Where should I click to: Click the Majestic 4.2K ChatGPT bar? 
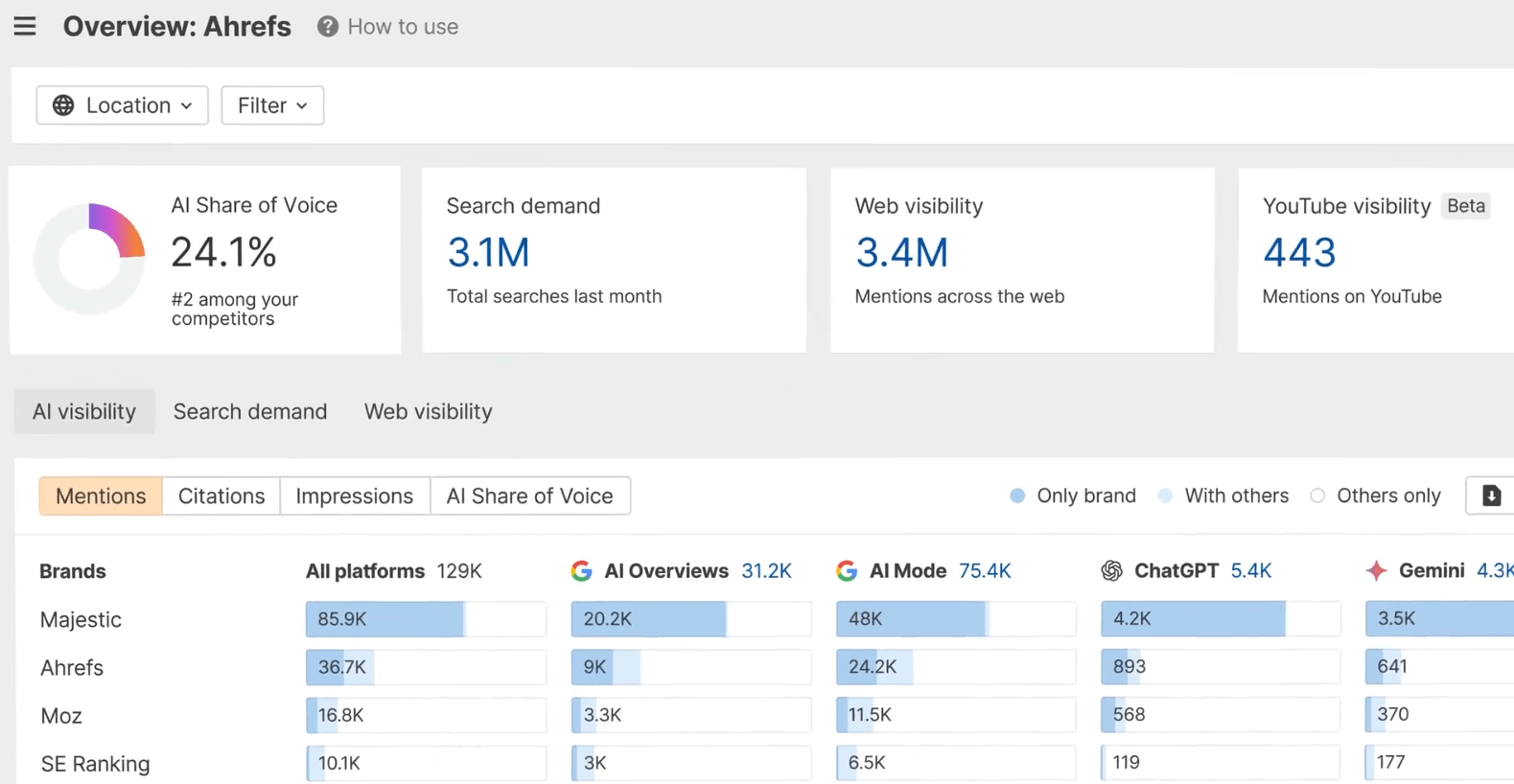coord(1221,619)
